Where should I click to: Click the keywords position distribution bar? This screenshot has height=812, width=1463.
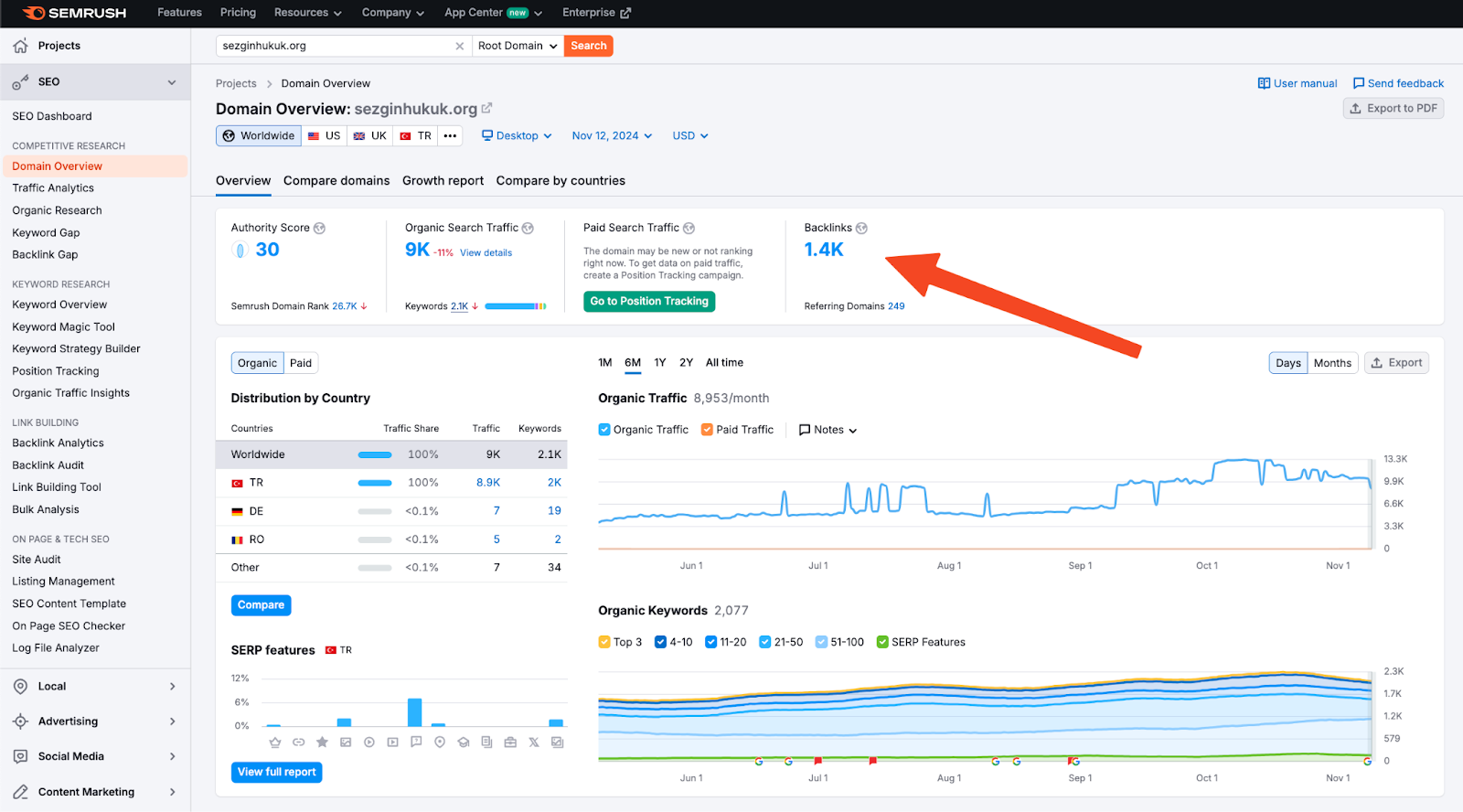516,306
